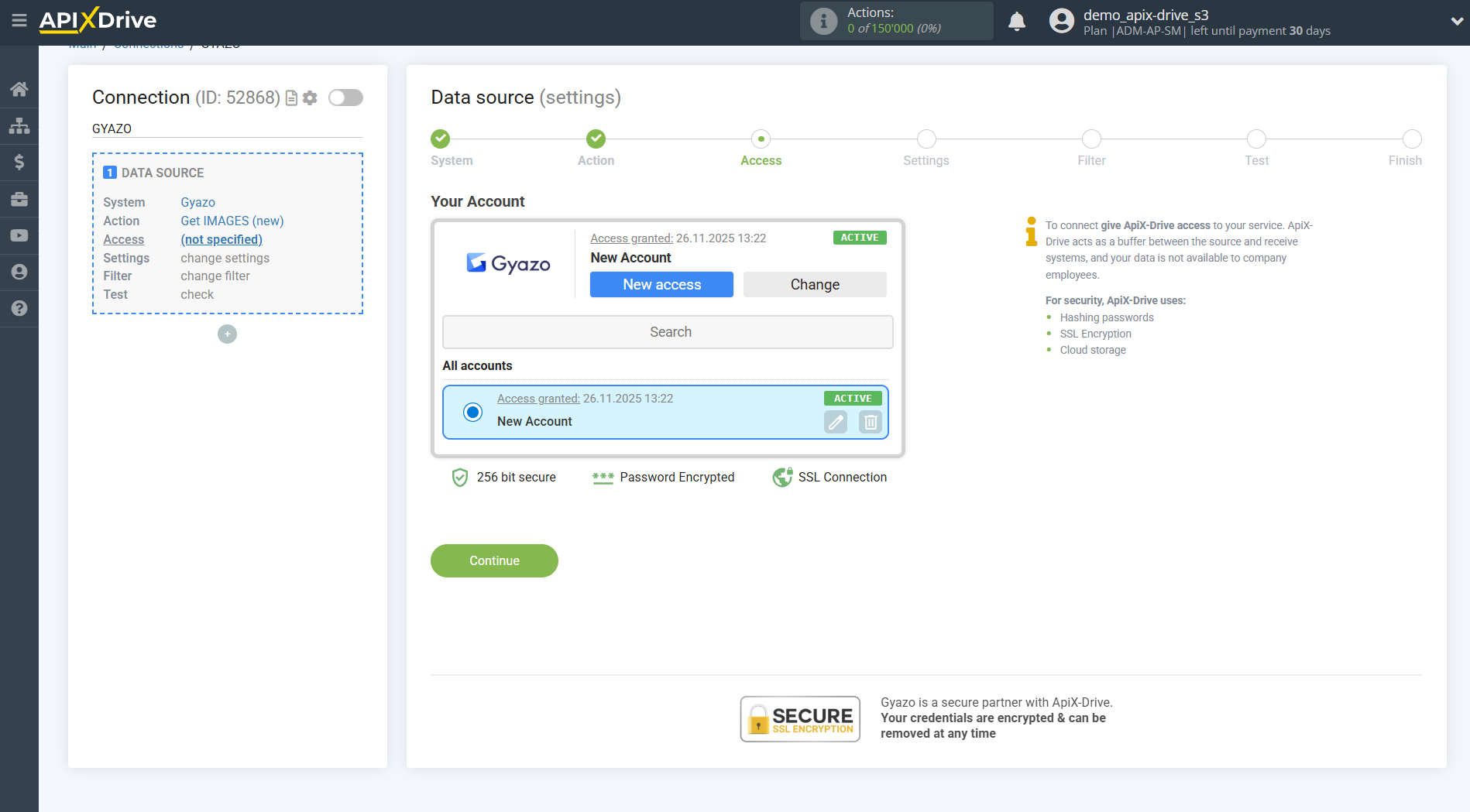Screen dimensions: 1470x812
Task: Open notifications via the bell icon
Action: tap(1017, 21)
